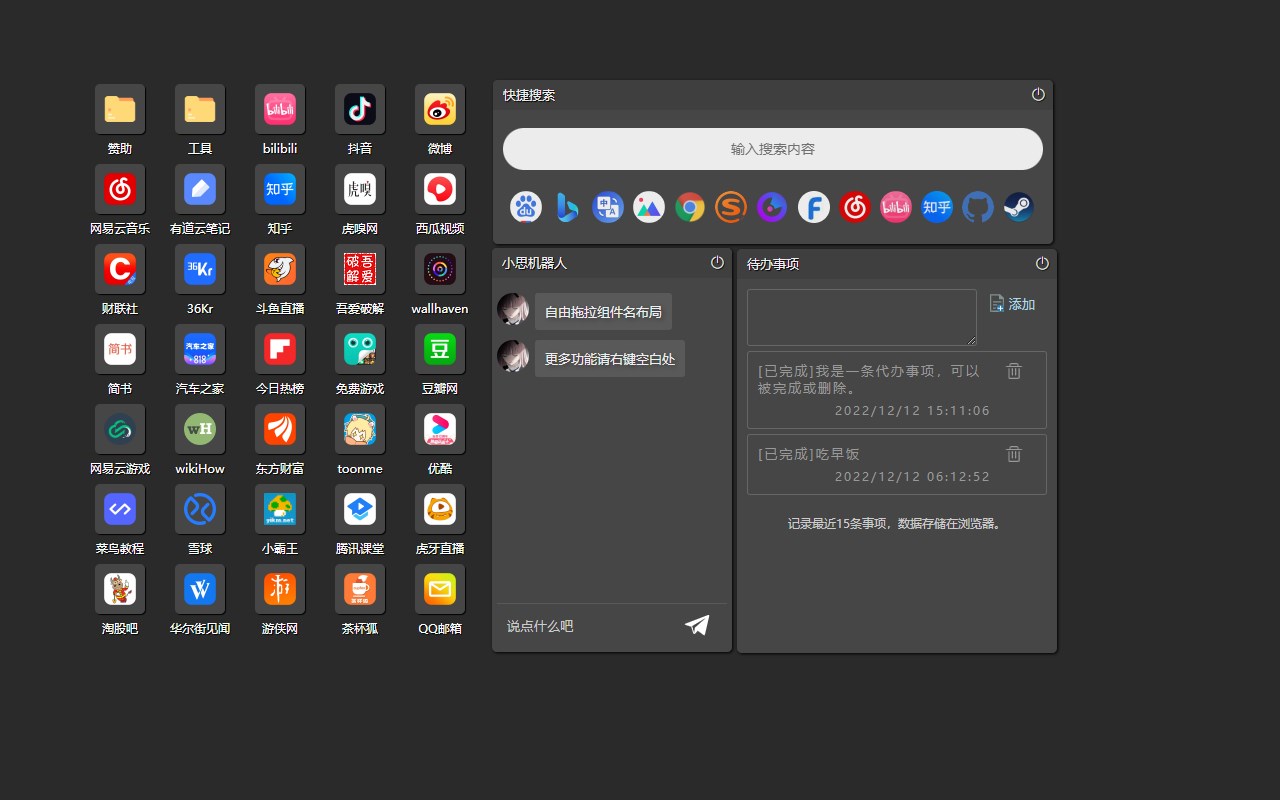The height and width of the screenshot is (800, 1280).
Task: Choose the Chrome-style Google search icon
Action: point(690,207)
